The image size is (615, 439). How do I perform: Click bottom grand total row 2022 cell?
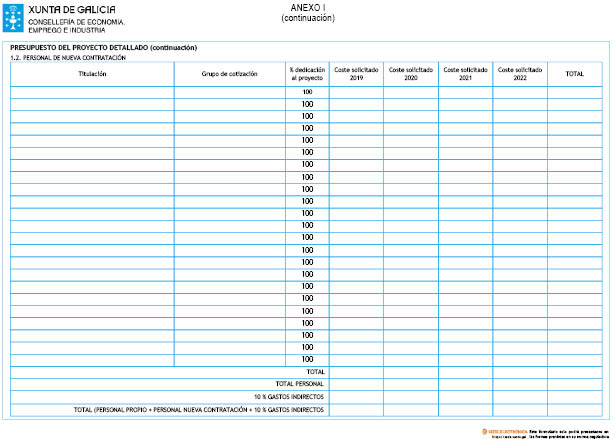point(519,410)
